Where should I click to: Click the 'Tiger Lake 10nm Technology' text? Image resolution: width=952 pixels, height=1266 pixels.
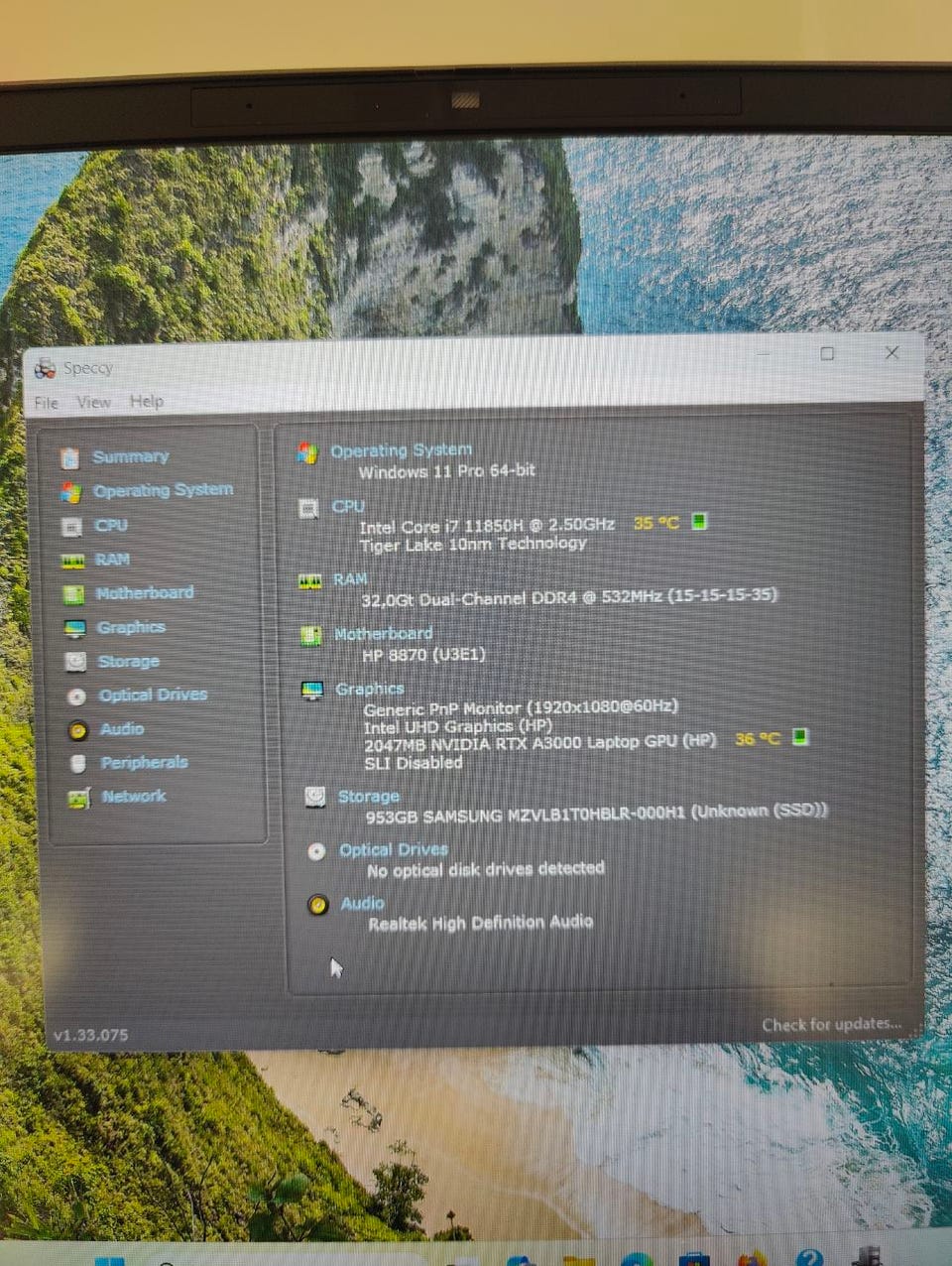coord(473,544)
